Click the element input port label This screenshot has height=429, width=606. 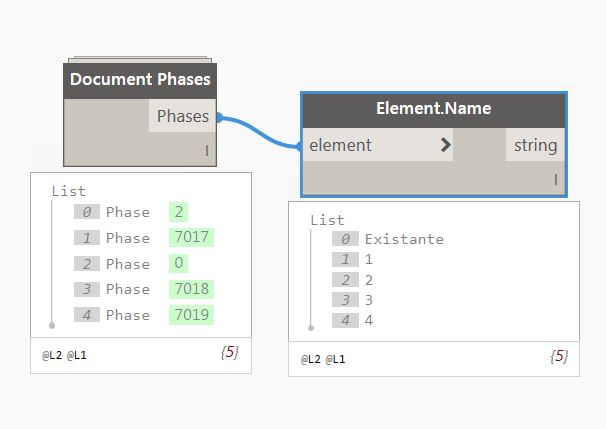[341, 145]
